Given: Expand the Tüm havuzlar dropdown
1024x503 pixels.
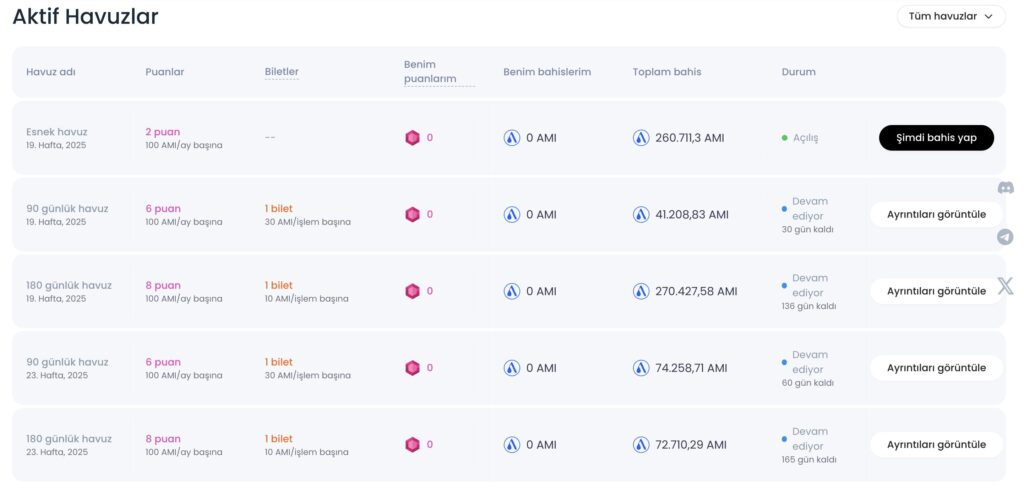Looking at the screenshot, I should pos(951,16).
